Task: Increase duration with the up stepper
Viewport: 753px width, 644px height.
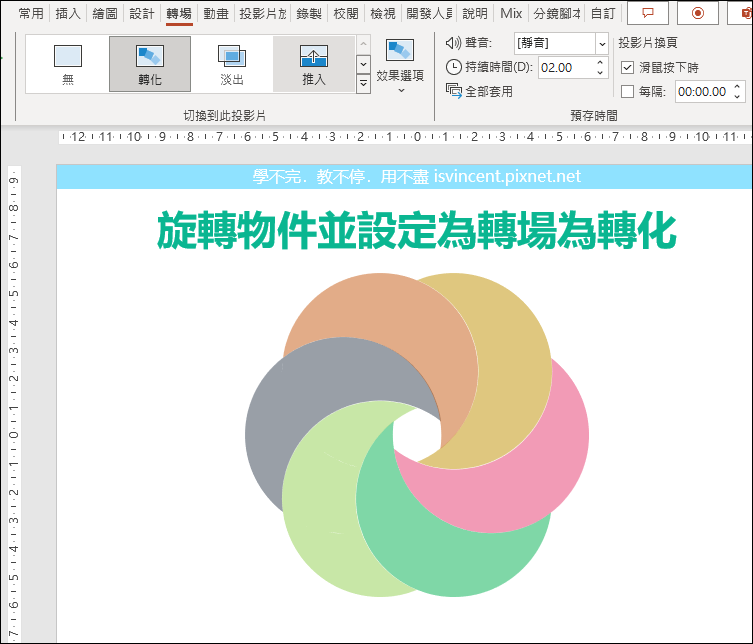Action: [600, 63]
